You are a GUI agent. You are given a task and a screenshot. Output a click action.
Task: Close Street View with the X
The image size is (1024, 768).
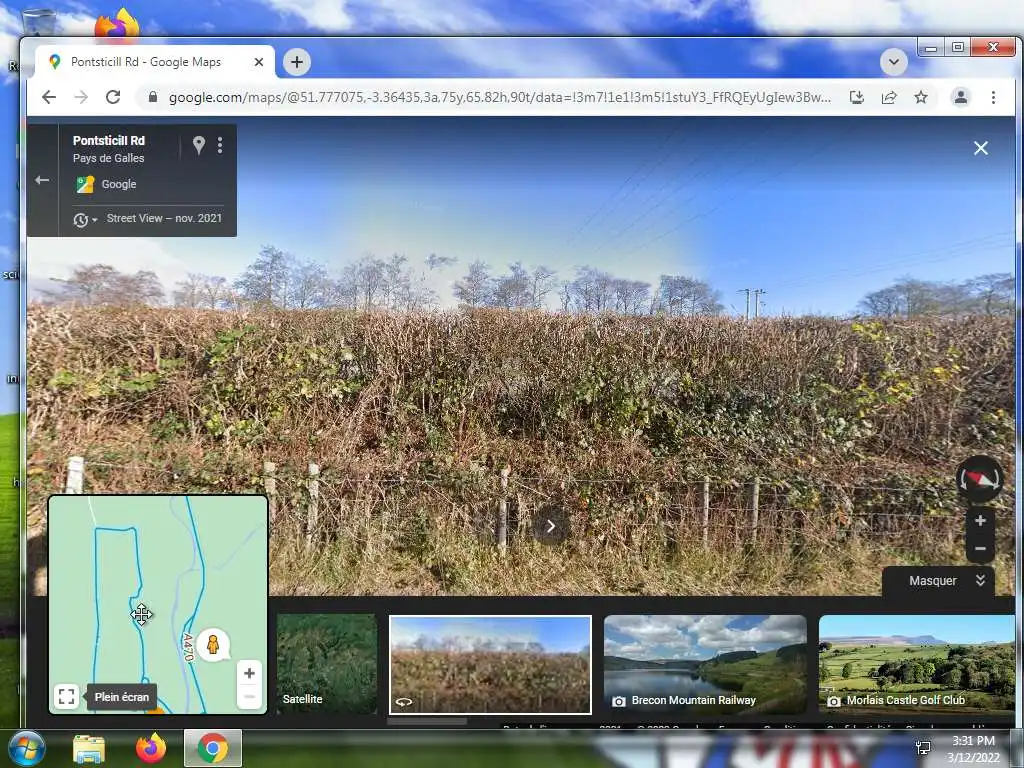980,148
